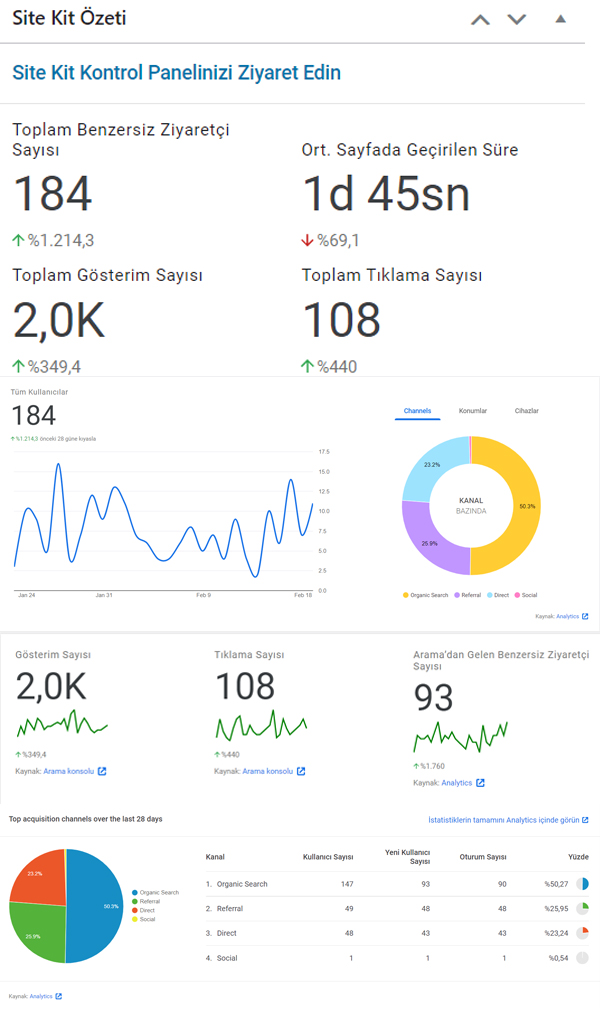Click Direct in the pie chart legend
Screen dimensions: 600x1015
pyautogui.click(x=147, y=910)
